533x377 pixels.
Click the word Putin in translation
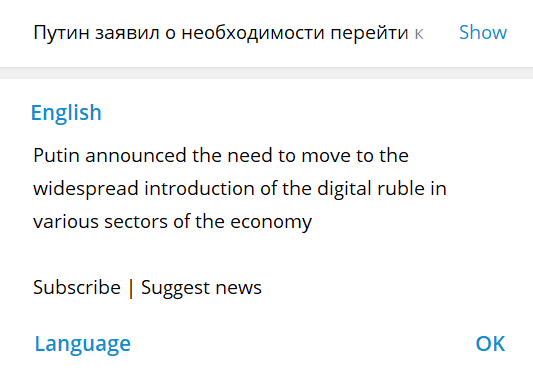tap(56, 156)
